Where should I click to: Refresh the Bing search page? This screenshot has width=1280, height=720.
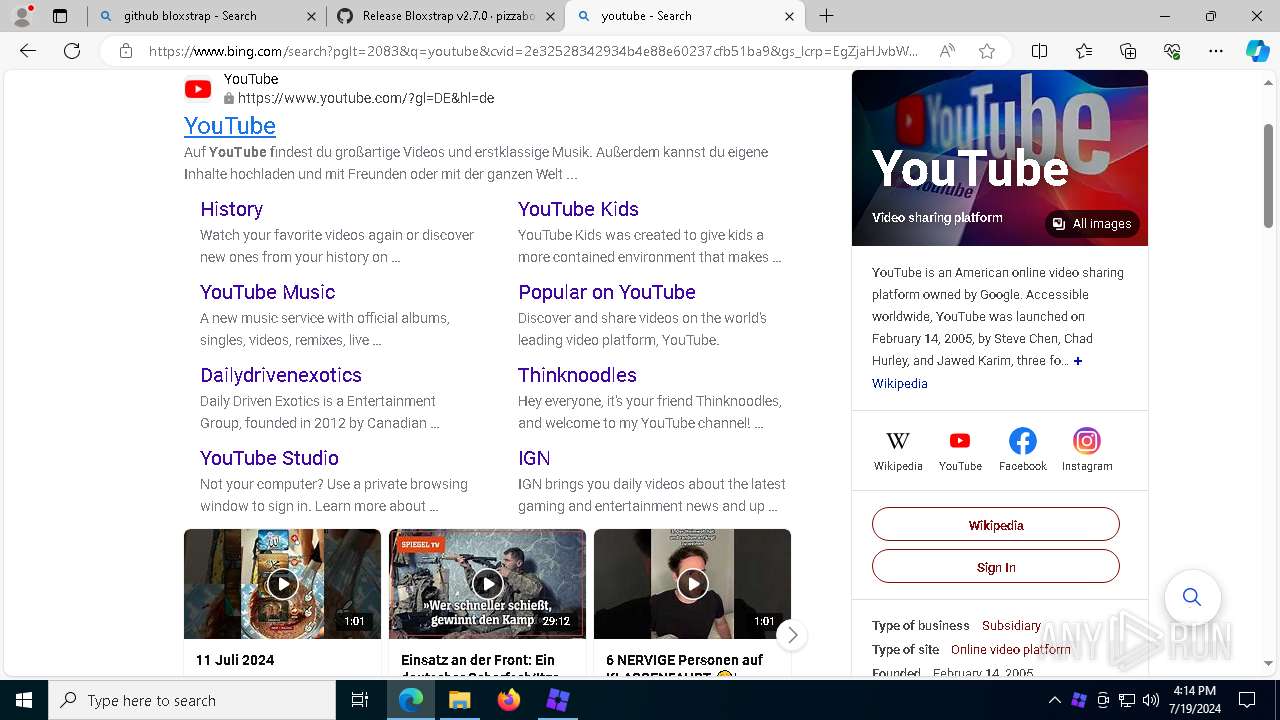[x=72, y=51]
